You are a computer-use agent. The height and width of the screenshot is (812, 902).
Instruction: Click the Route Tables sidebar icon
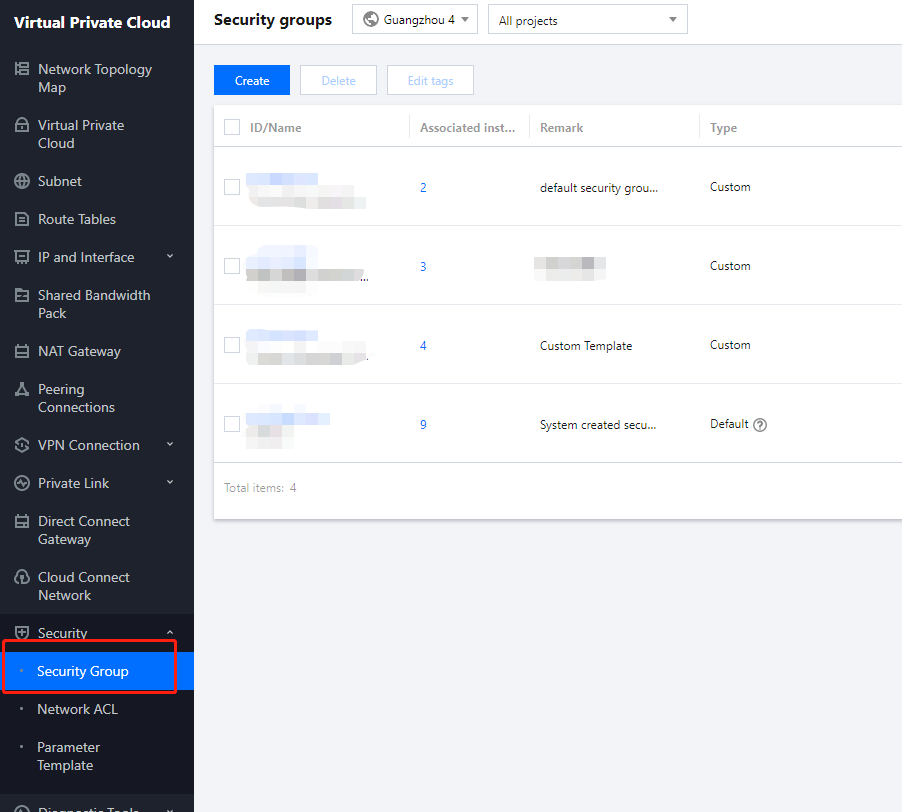point(21,220)
